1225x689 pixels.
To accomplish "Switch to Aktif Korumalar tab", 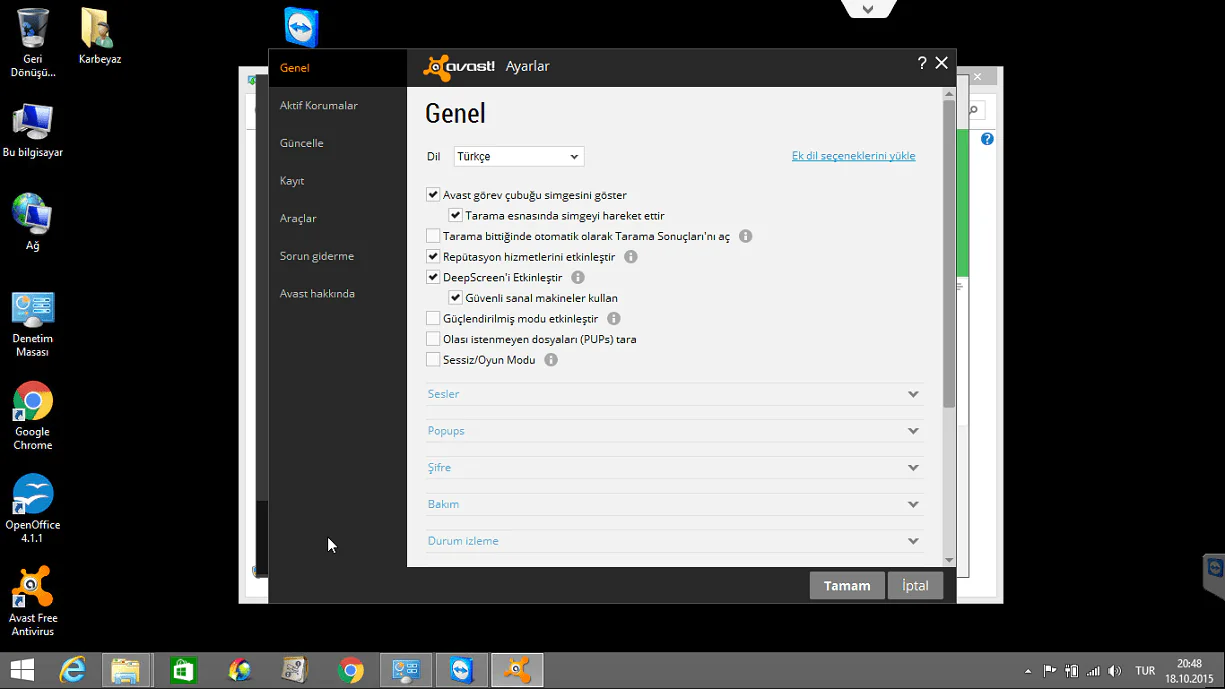I will 319,106.
